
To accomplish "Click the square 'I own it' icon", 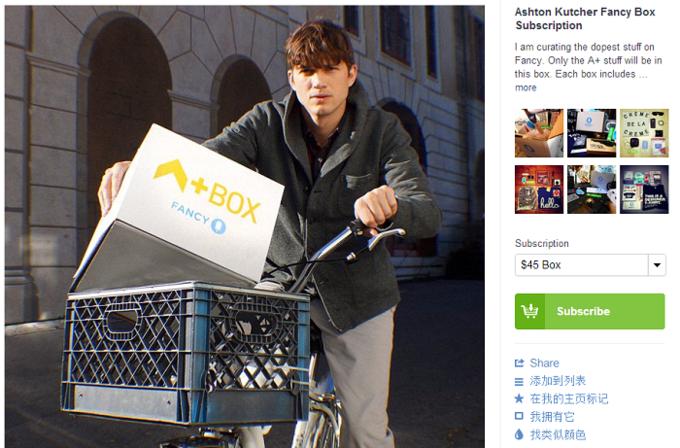I will pos(519,416).
